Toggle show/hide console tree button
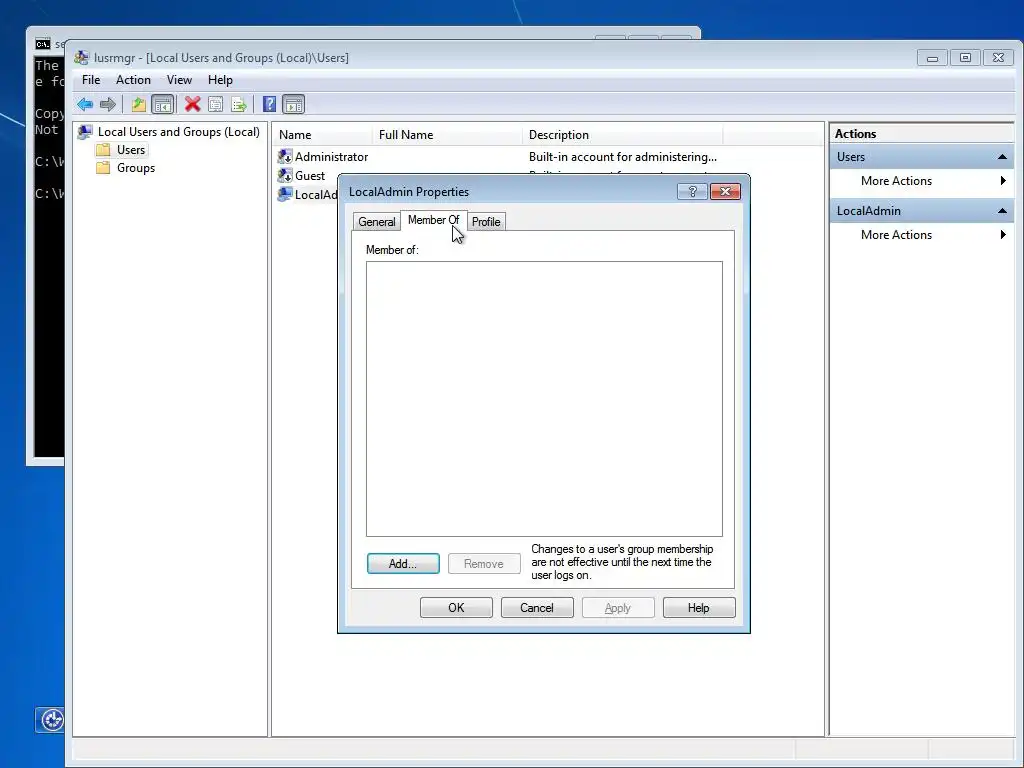The height and width of the screenshot is (768, 1024). [x=163, y=104]
